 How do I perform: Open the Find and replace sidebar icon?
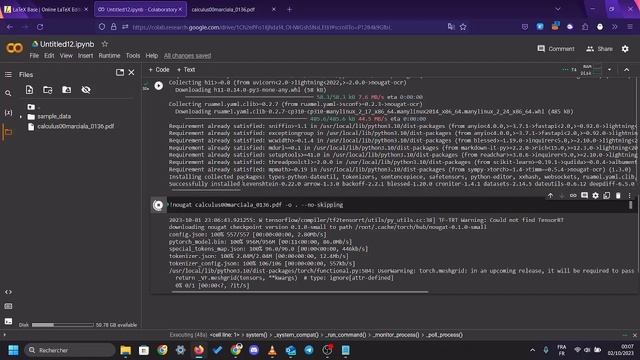pos(8,93)
